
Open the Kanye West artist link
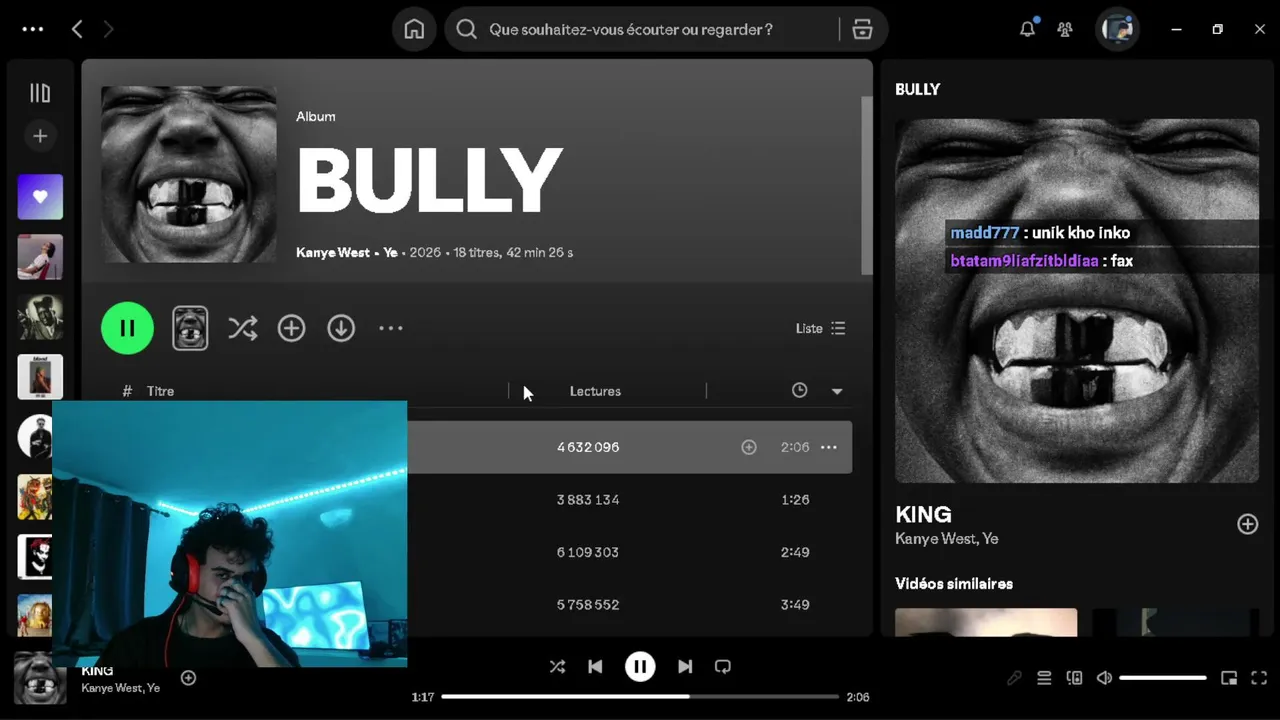333,253
